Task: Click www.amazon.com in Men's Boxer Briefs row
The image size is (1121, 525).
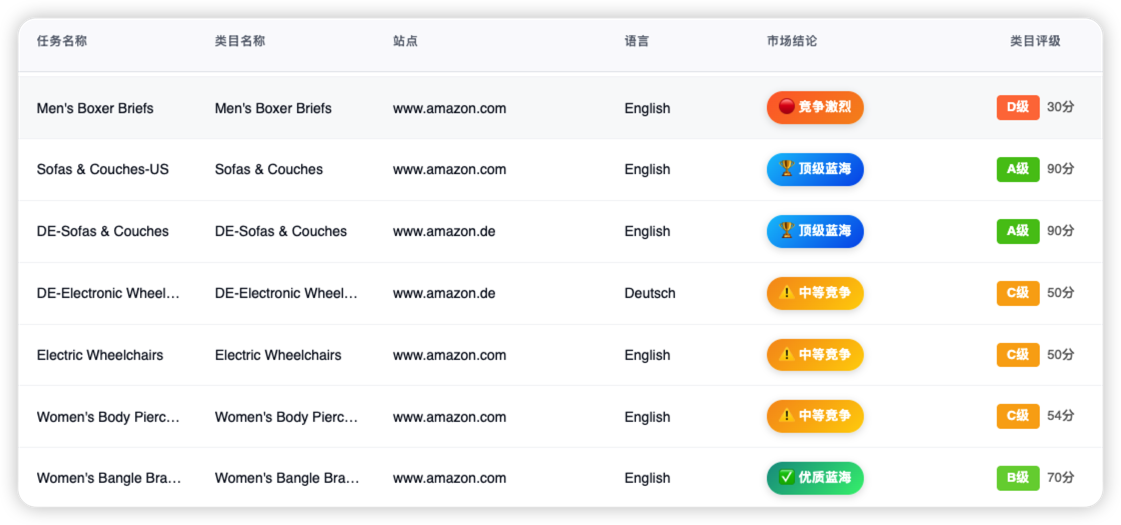Action: pyautogui.click(x=450, y=109)
